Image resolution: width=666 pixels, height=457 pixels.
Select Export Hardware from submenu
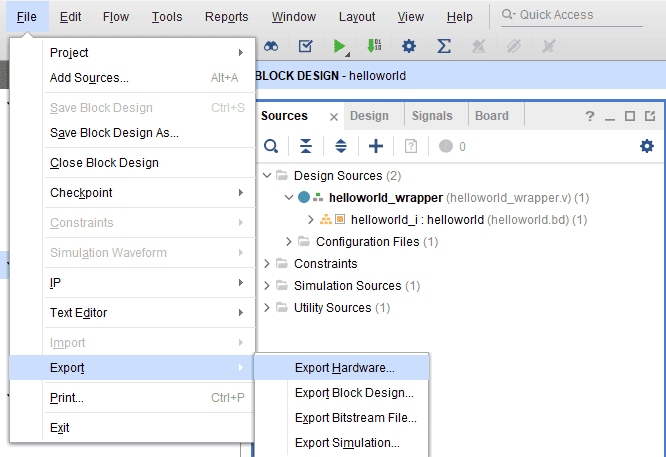click(344, 368)
